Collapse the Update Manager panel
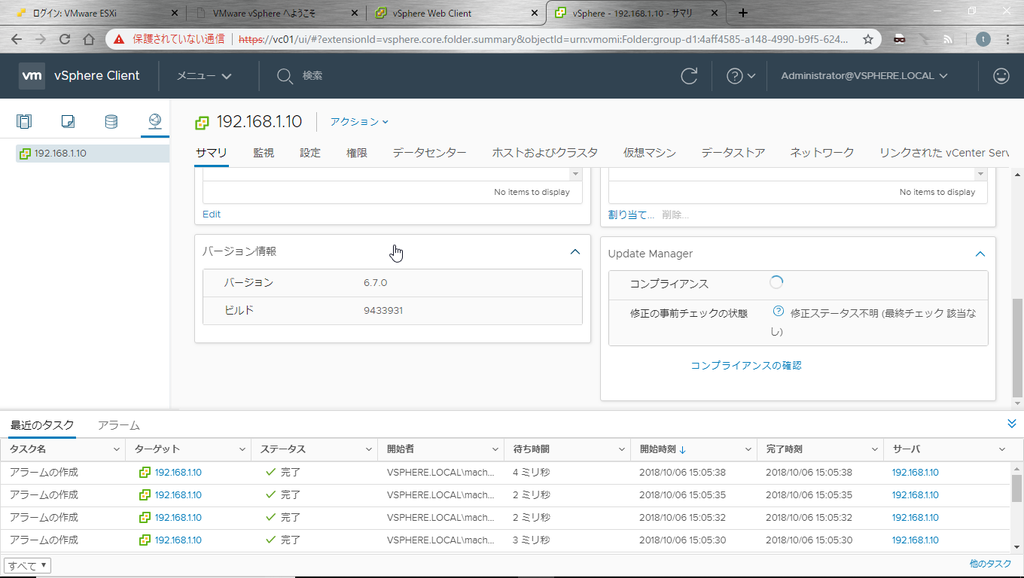 (x=981, y=254)
